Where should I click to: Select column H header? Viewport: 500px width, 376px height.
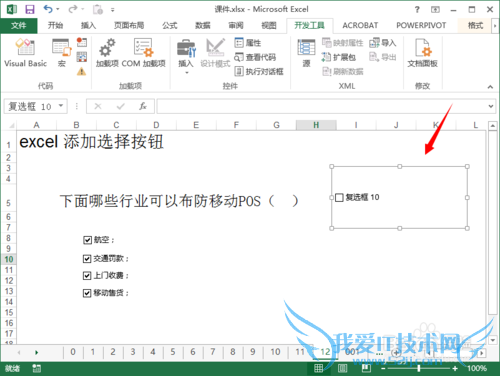tap(316, 125)
